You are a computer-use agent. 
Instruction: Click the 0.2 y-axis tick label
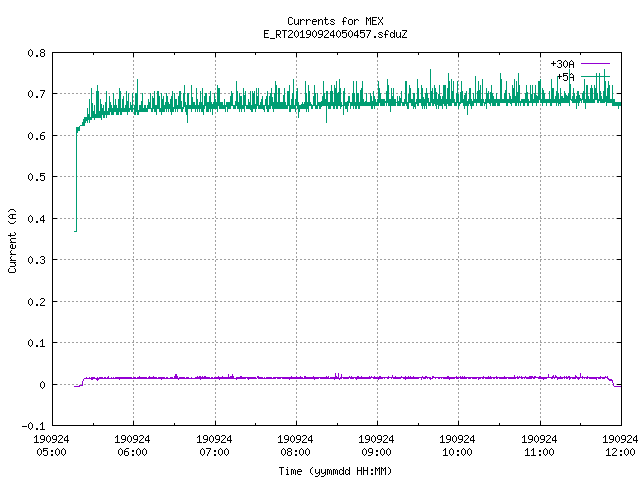point(36,302)
